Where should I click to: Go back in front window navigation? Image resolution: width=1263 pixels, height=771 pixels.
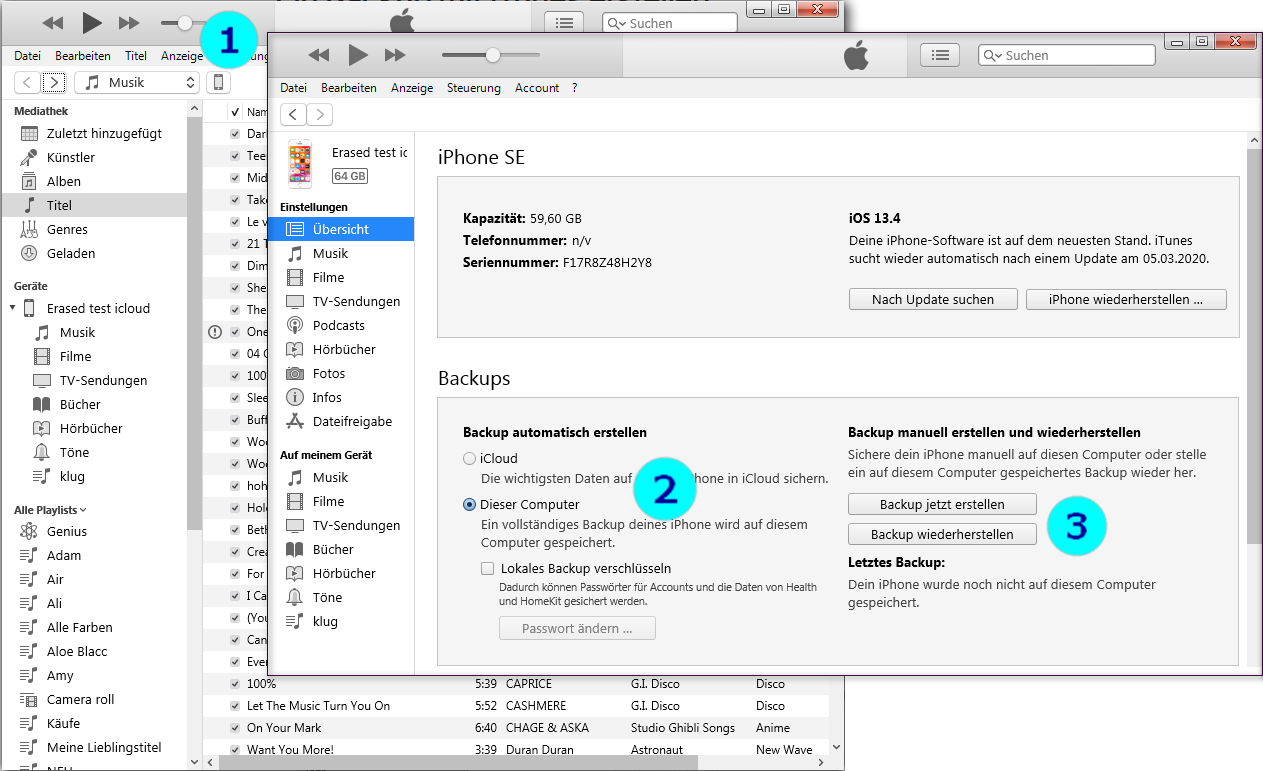pos(293,114)
